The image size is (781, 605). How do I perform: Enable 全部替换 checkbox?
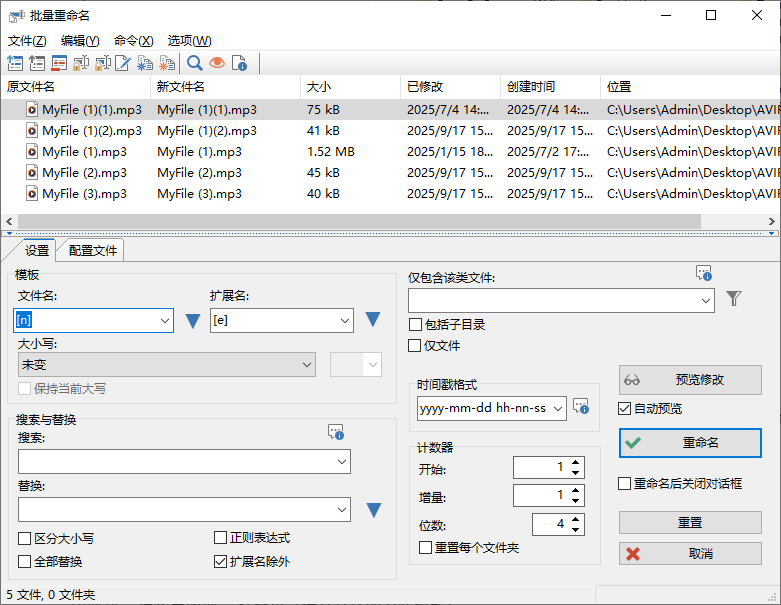coord(24,562)
